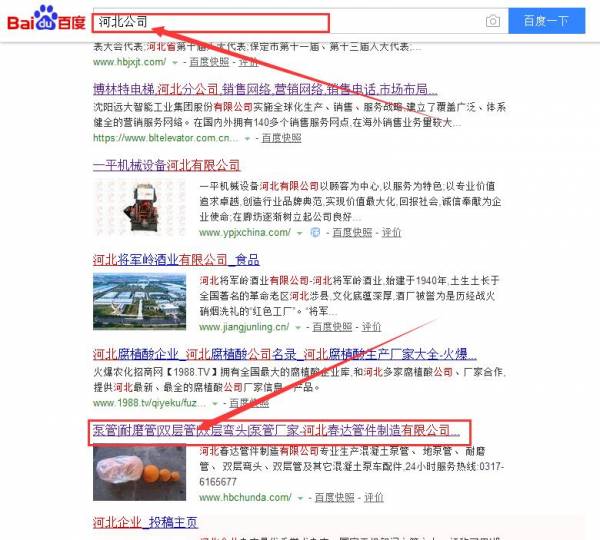Image resolution: width=600 pixels, height=540 pixels.
Task: Click the camera image search icon
Action: pyautogui.click(x=492, y=21)
